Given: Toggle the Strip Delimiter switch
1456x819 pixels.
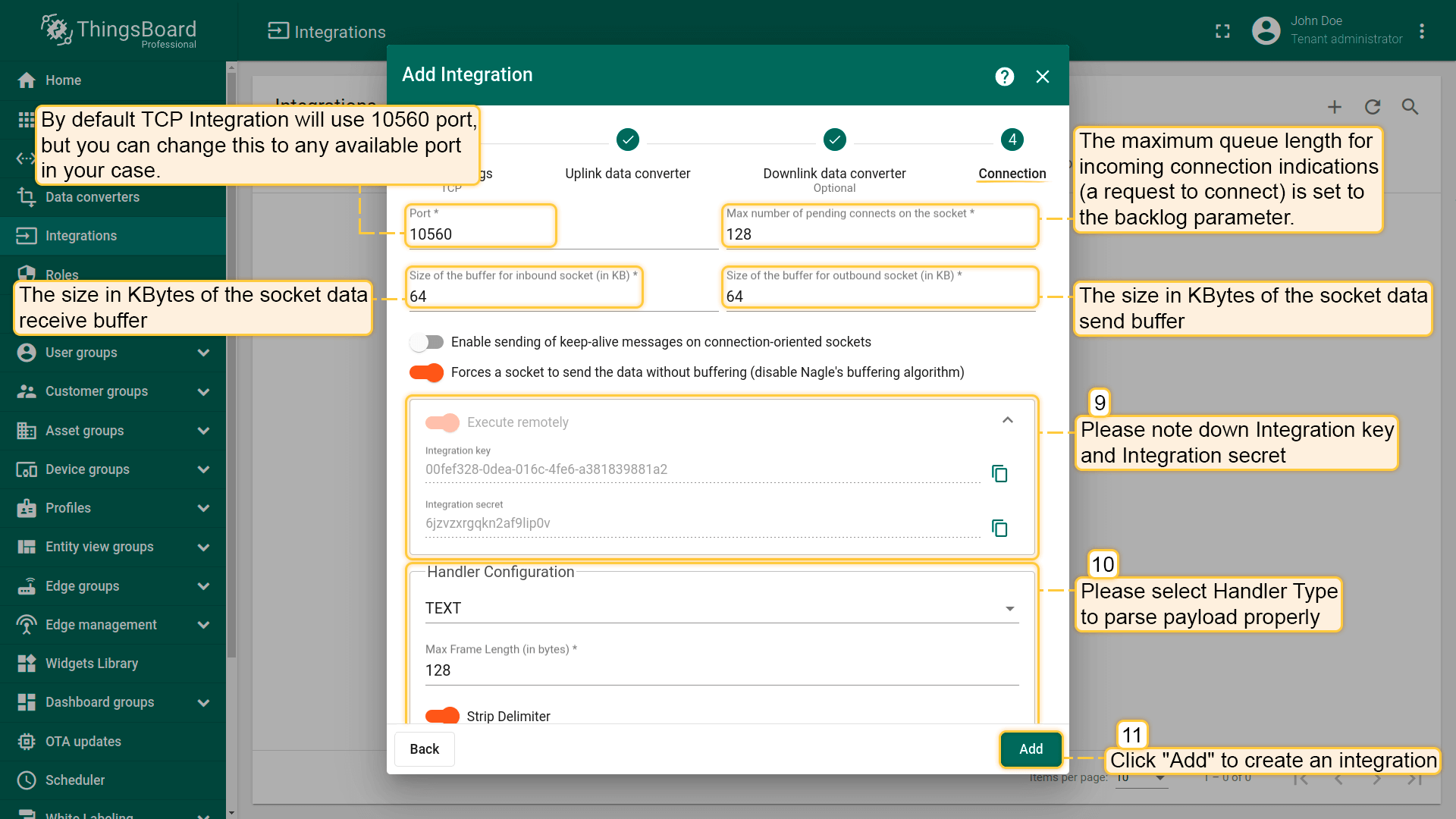Looking at the screenshot, I should tap(442, 716).
